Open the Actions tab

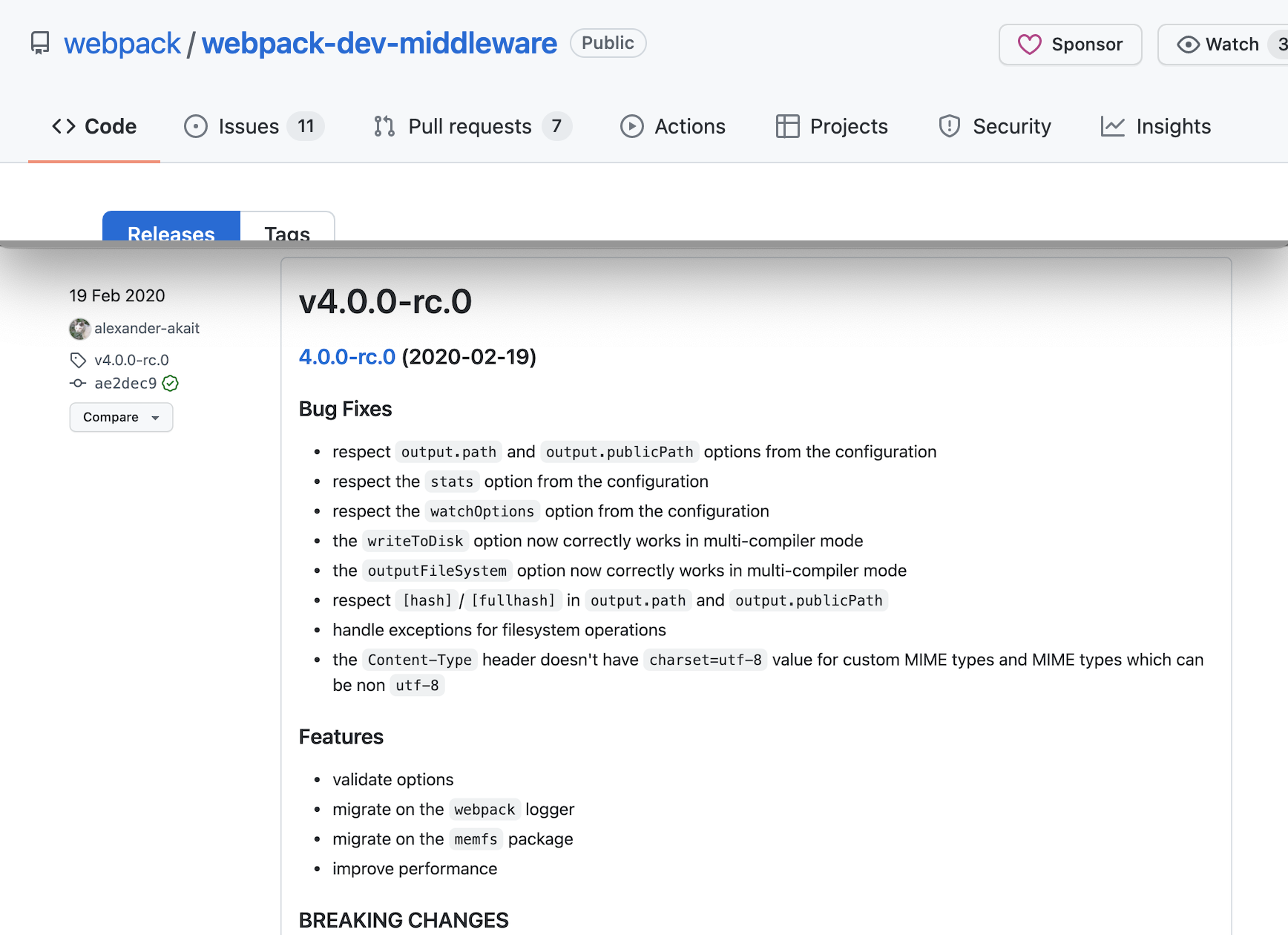click(x=672, y=126)
